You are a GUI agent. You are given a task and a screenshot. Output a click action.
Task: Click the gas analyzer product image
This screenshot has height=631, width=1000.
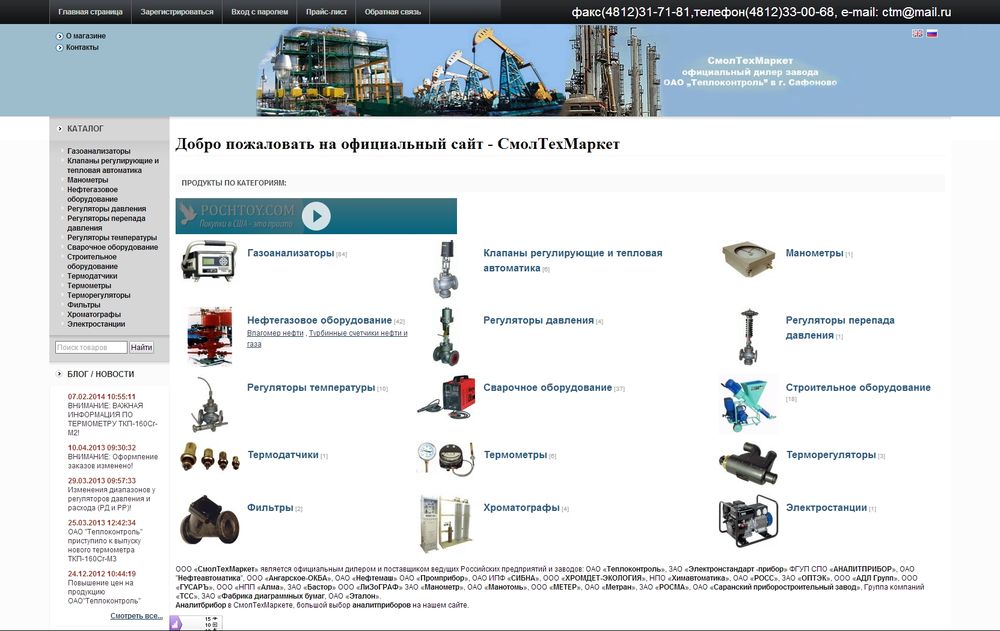coord(209,260)
